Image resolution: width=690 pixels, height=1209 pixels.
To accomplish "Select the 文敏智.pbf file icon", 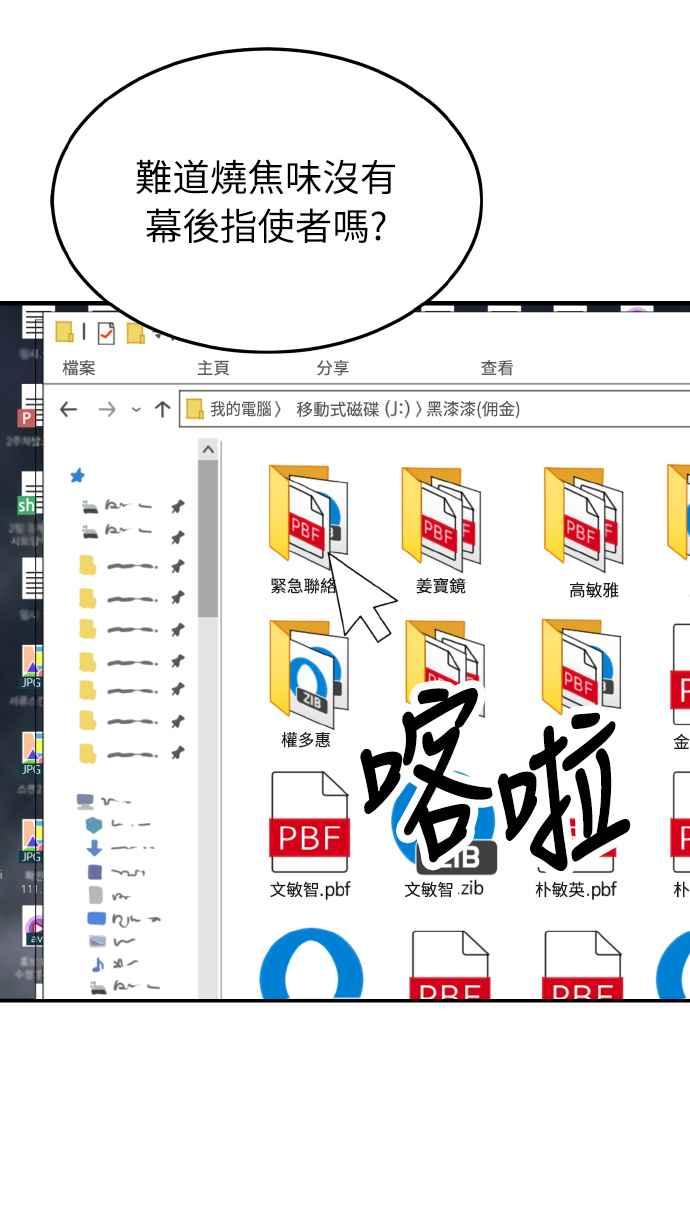I will point(310,821).
